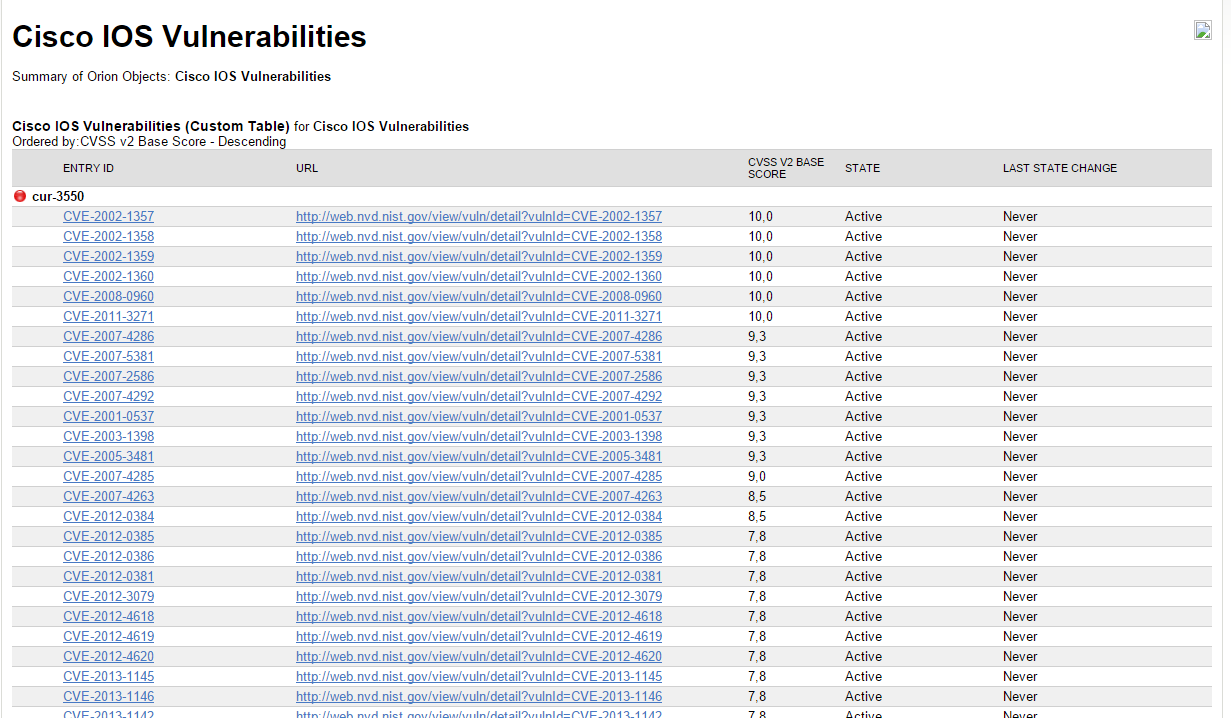Follow the NVD URL for CVE-2005-3481
1231x718 pixels.
[x=479, y=456]
